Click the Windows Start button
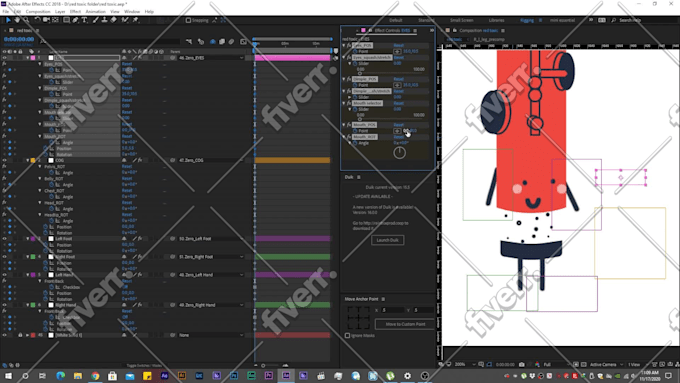The image size is (680, 383). (8, 376)
